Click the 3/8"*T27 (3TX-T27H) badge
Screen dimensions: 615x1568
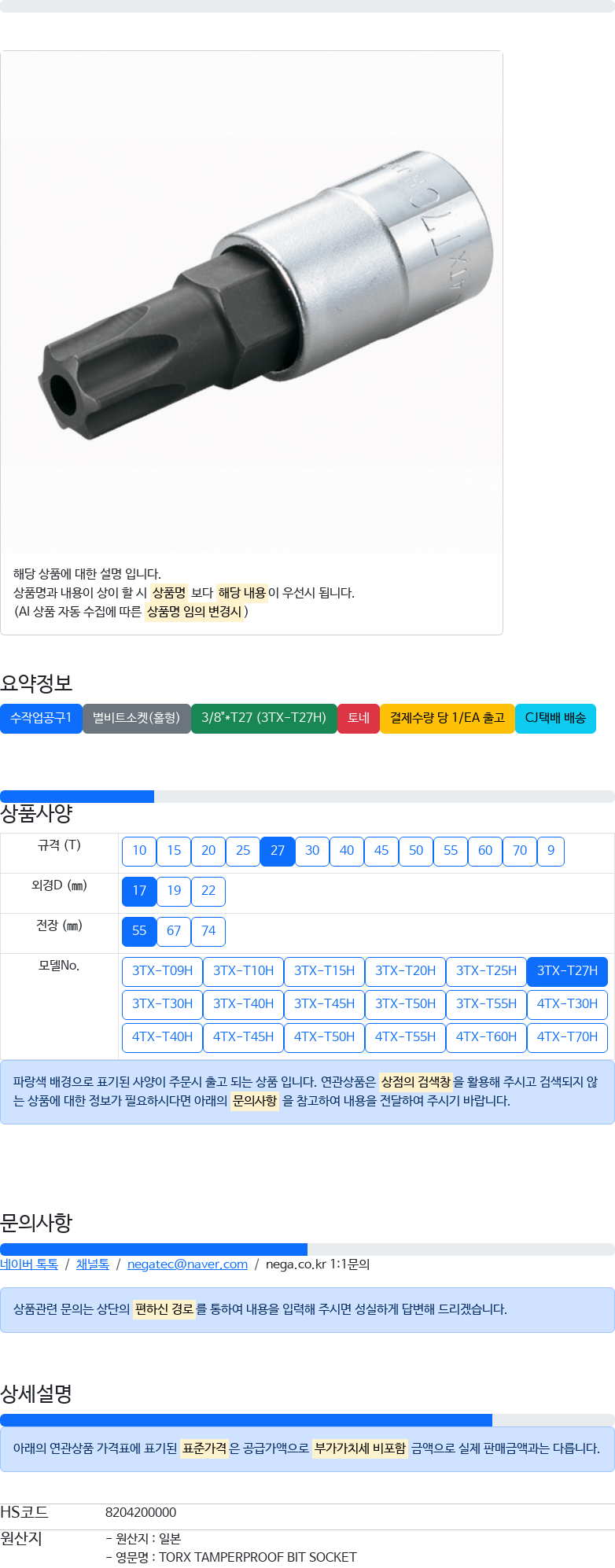264,718
